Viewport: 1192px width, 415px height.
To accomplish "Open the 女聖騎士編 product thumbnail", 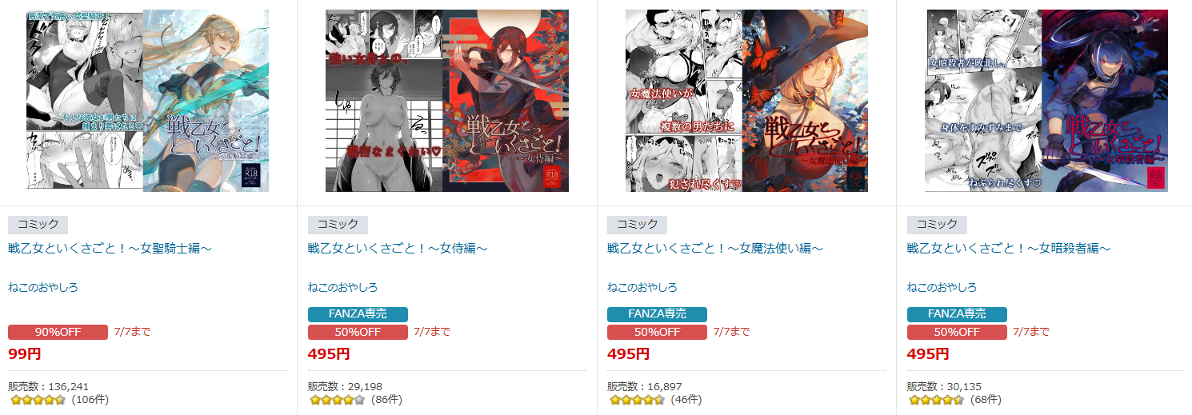I will pyautogui.click(x=148, y=100).
